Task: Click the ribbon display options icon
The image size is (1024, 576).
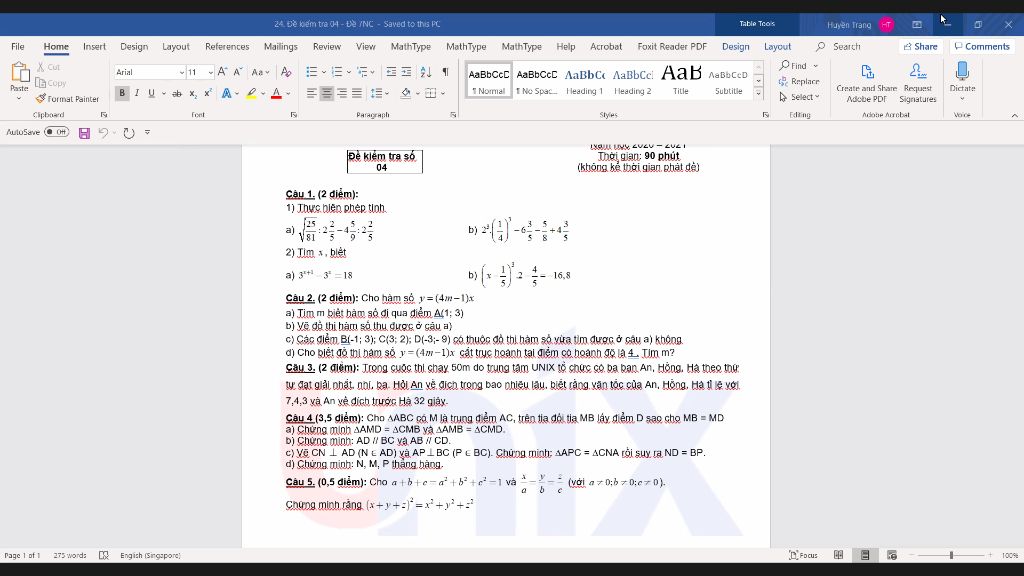Action: (917, 24)
